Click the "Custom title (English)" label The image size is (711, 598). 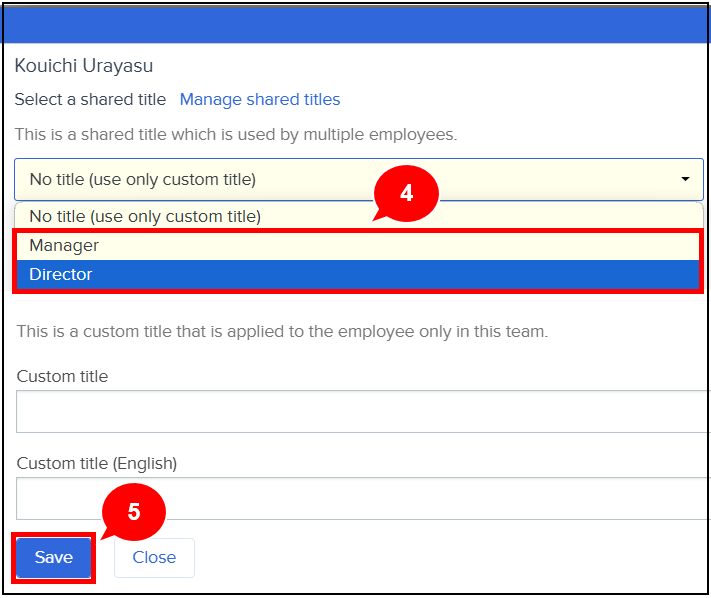(x=97, y=463)
